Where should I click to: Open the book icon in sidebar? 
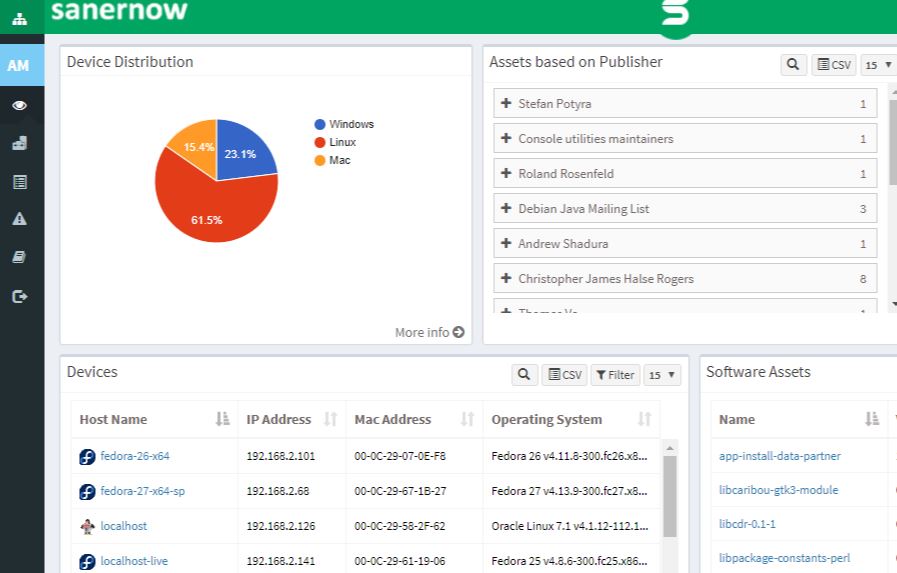click(x=19, y=257)
